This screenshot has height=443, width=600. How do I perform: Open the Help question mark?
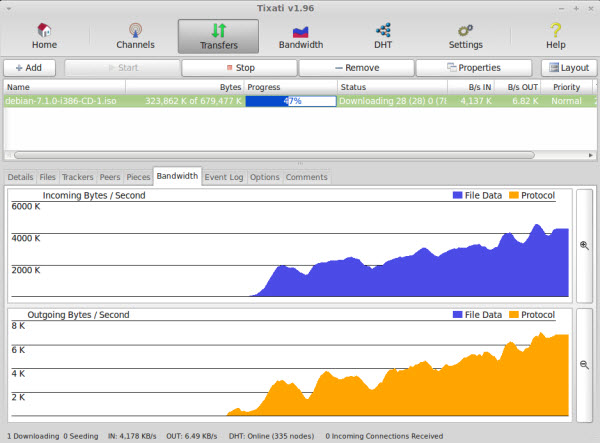pyautogui.click(x=556, y=36)
